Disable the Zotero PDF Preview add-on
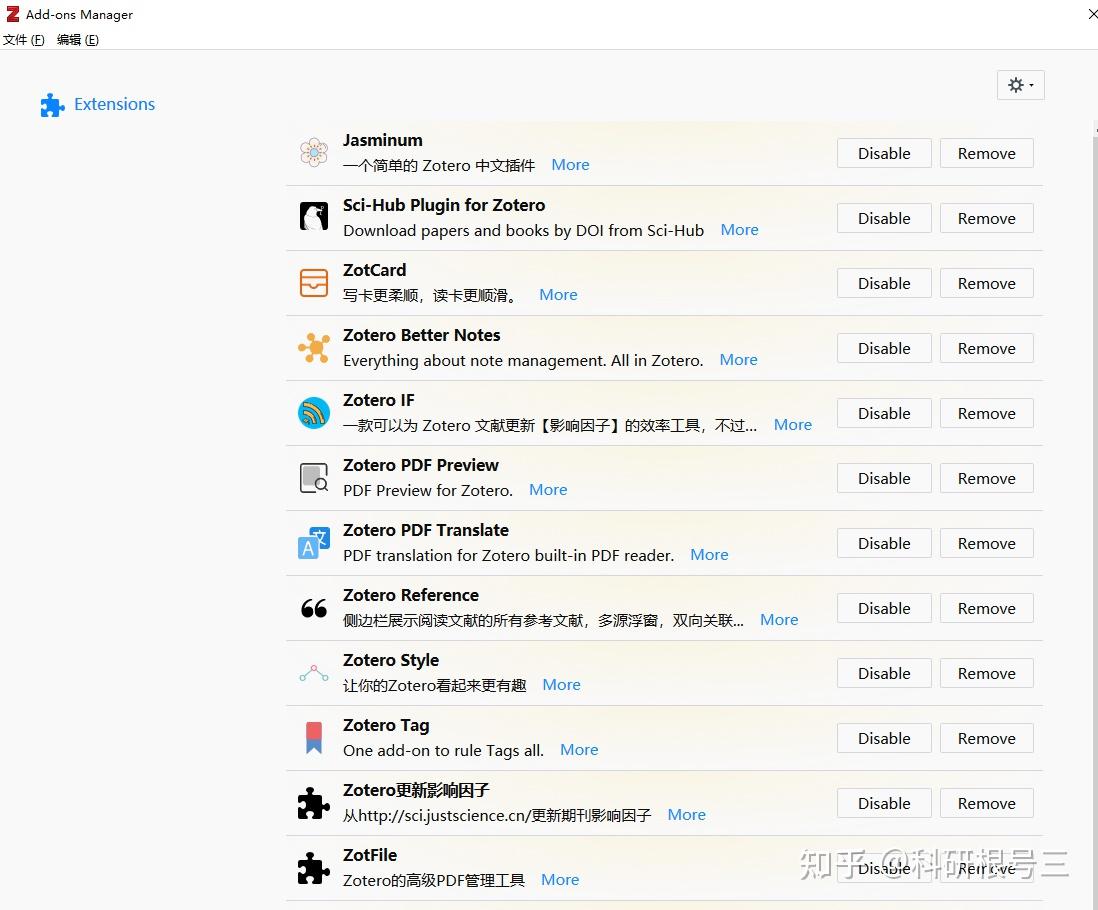 pyautogui.click(x=884, y=478)
